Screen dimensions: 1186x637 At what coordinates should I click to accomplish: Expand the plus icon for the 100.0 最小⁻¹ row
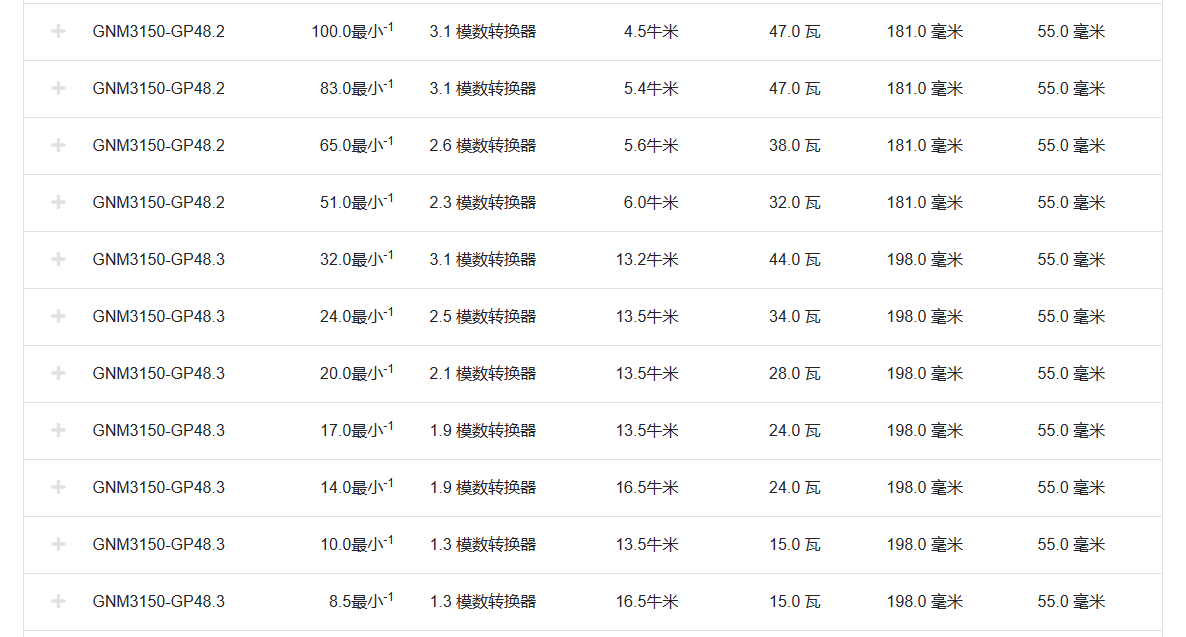(59, 31)
